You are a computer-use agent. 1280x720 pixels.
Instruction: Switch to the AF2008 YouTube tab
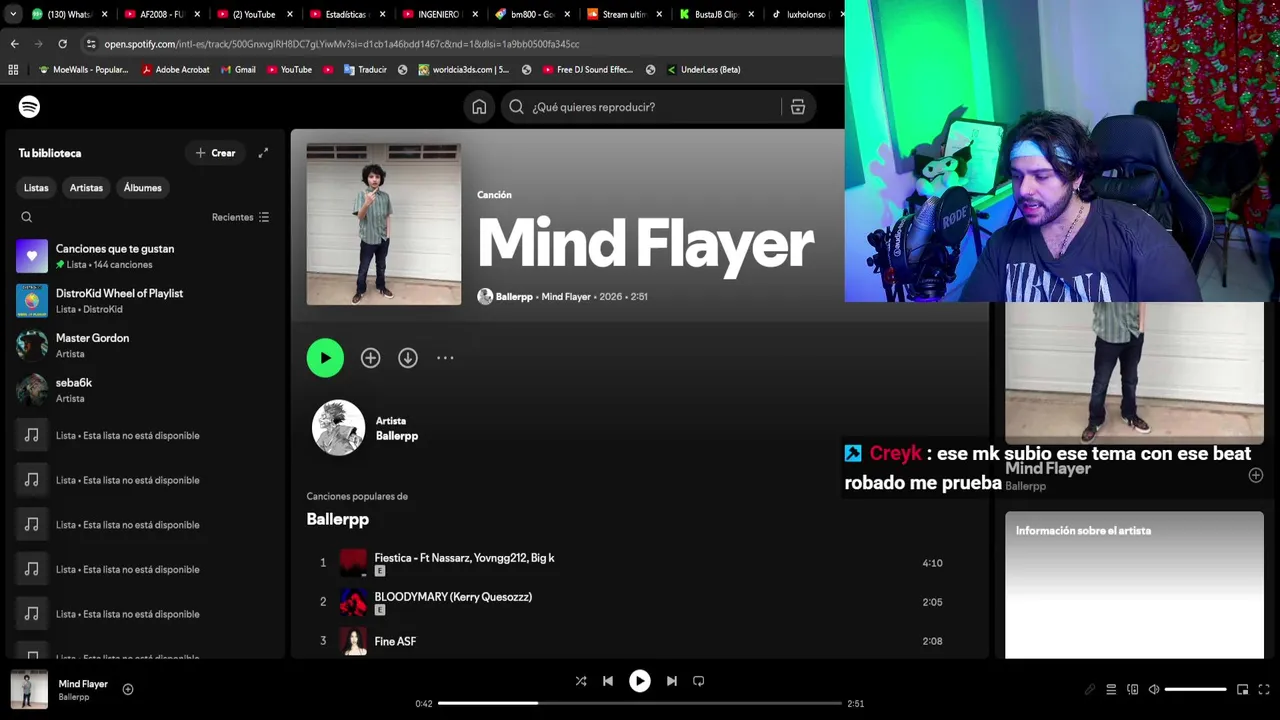(160, 14)
